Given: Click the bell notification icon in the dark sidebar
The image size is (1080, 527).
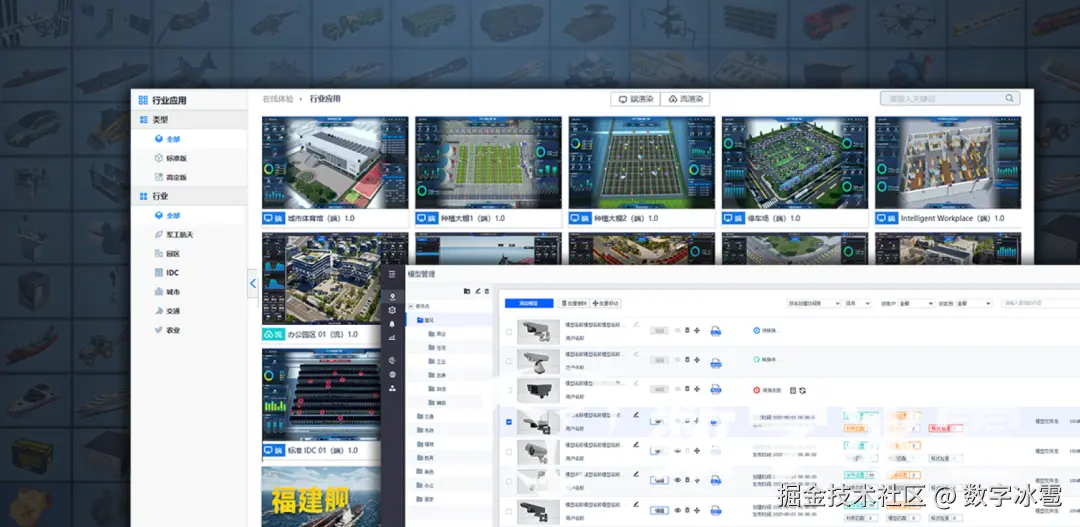Looking at the screenshot, I should point(393,324).
